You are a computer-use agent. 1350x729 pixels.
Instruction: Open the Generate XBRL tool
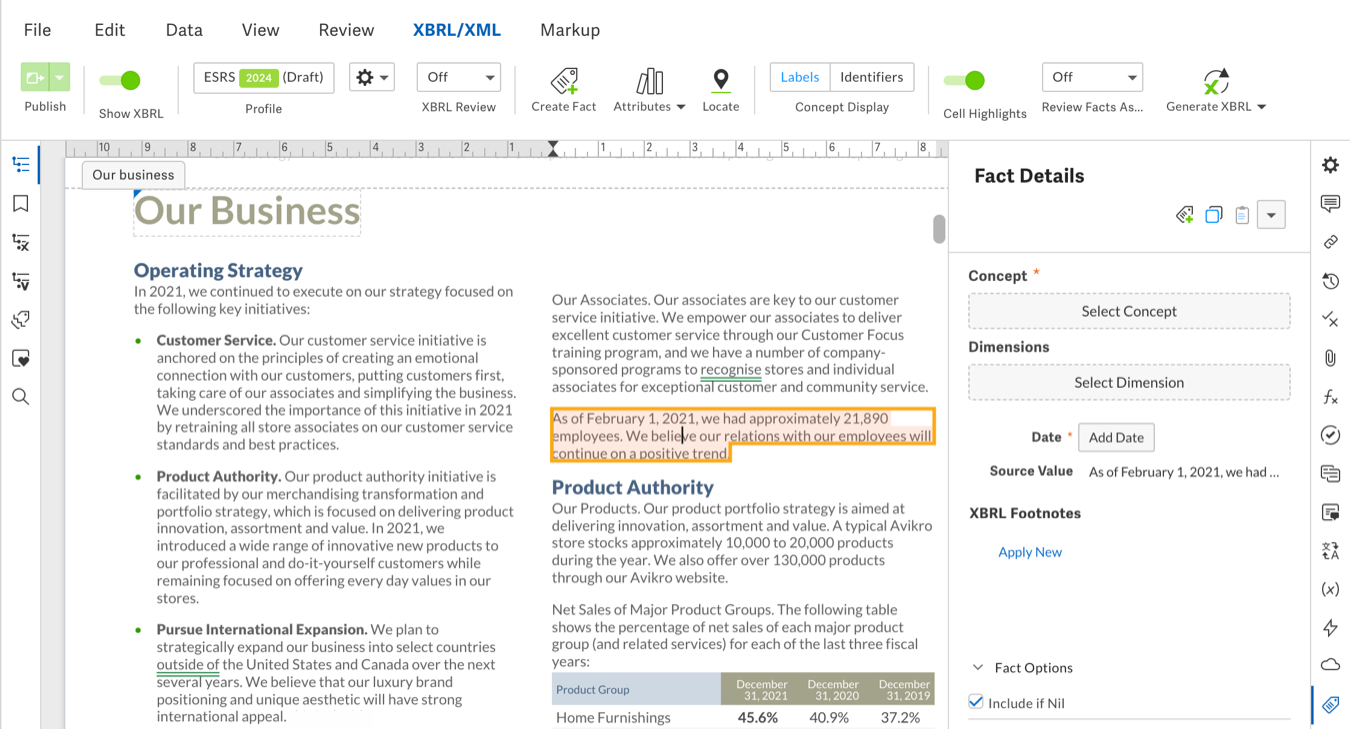tap(1215, 82)
